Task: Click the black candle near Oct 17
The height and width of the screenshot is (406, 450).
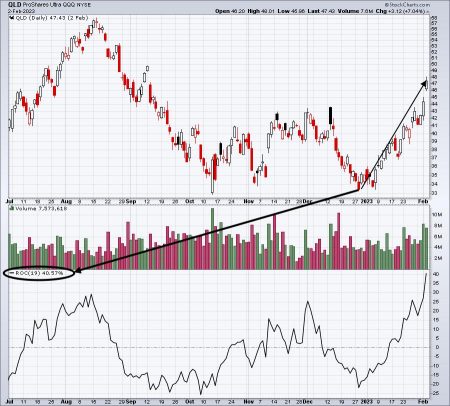Action: pos(220,149)
